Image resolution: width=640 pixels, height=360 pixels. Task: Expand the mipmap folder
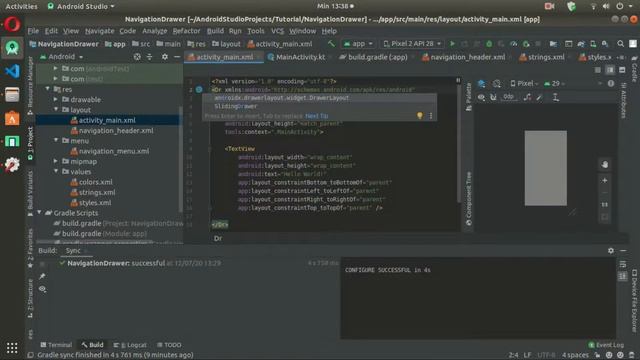56,161
